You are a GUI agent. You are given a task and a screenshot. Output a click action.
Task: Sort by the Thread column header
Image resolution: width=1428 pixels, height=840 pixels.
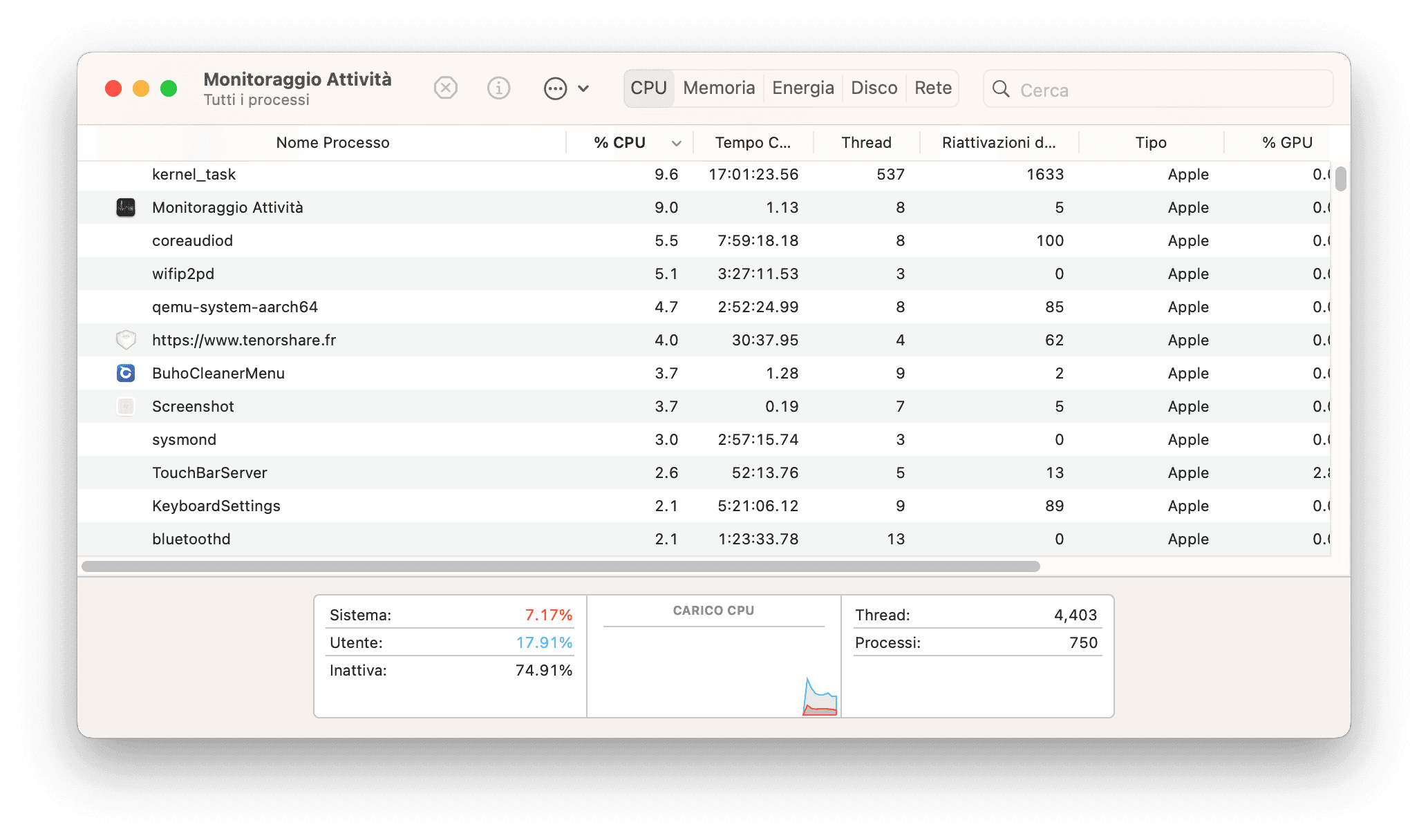(866, 142)
